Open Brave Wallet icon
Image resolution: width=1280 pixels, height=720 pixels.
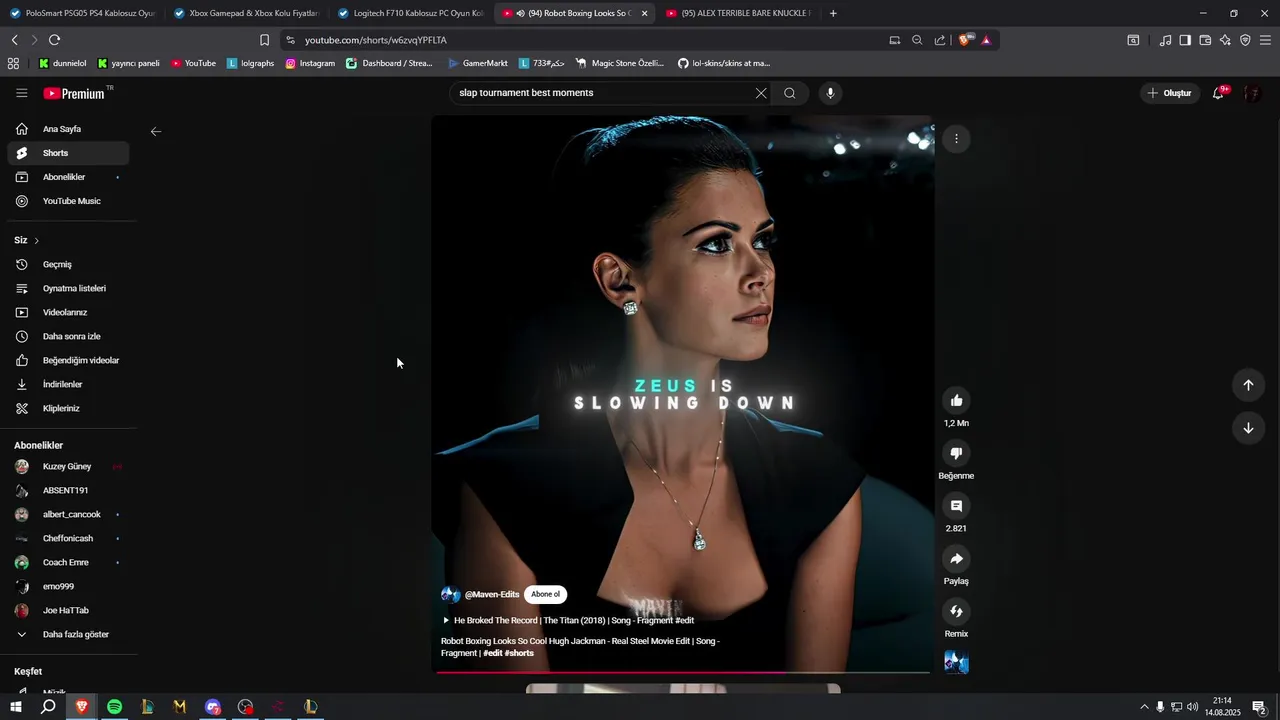click(x=1205, y=40)
